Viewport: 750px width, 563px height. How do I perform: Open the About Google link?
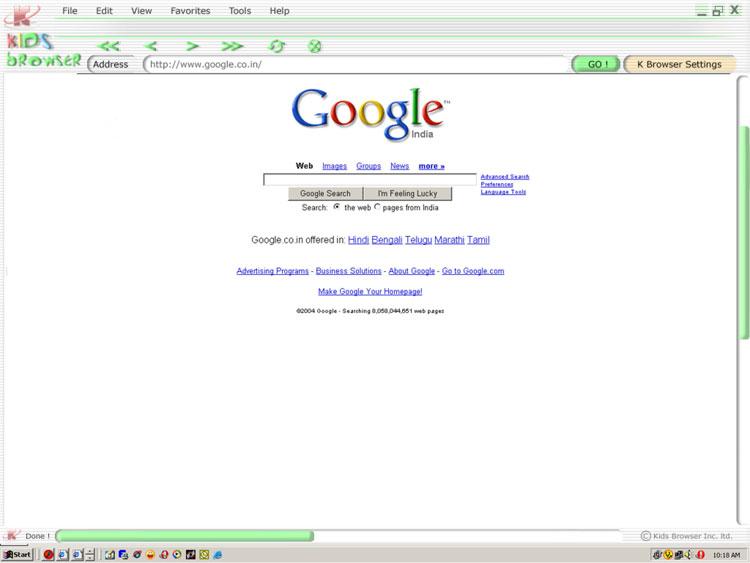[412, 271]
